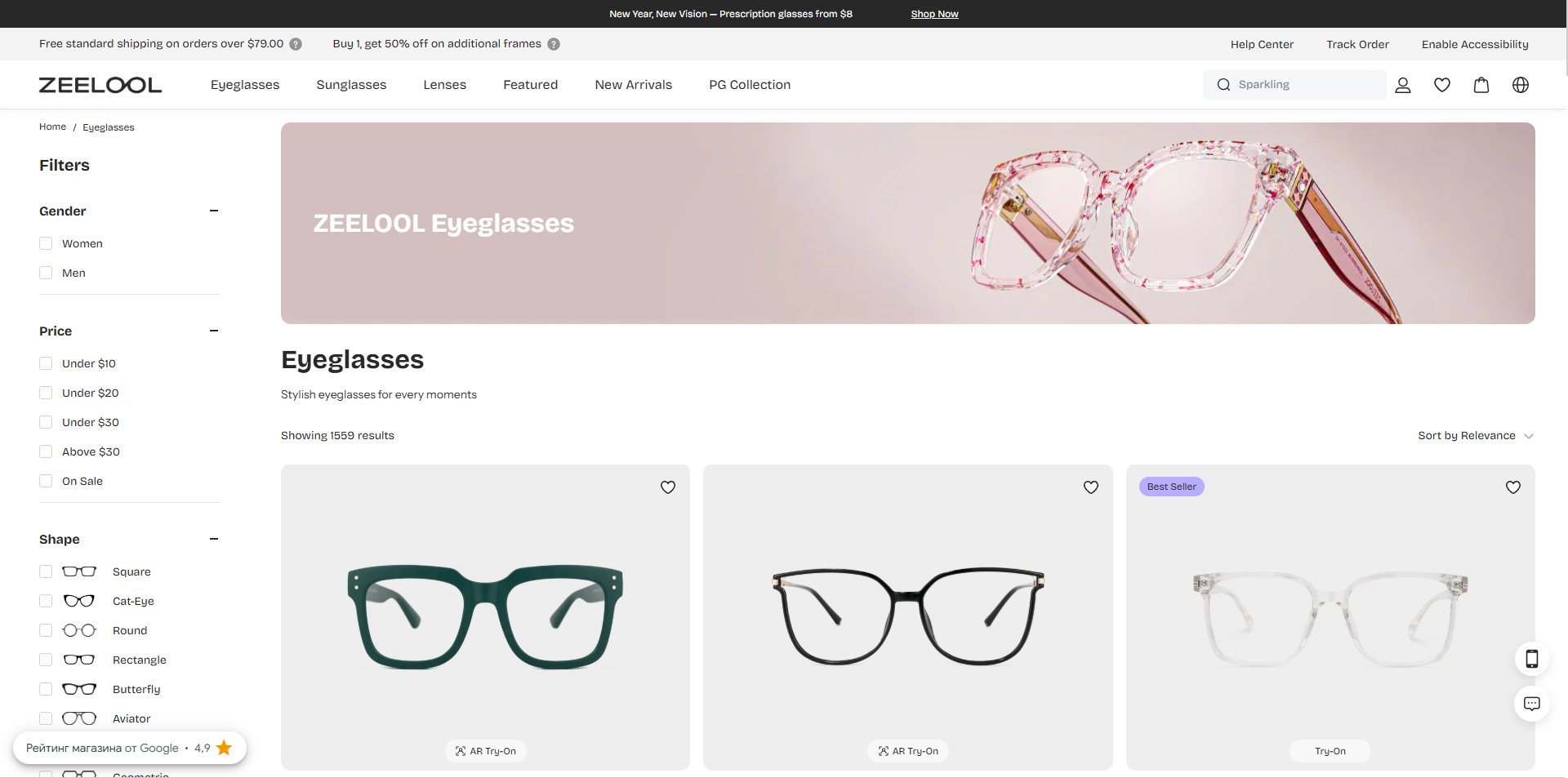
Task: Open the live chat bubble icon
Action: (1532, 704)
